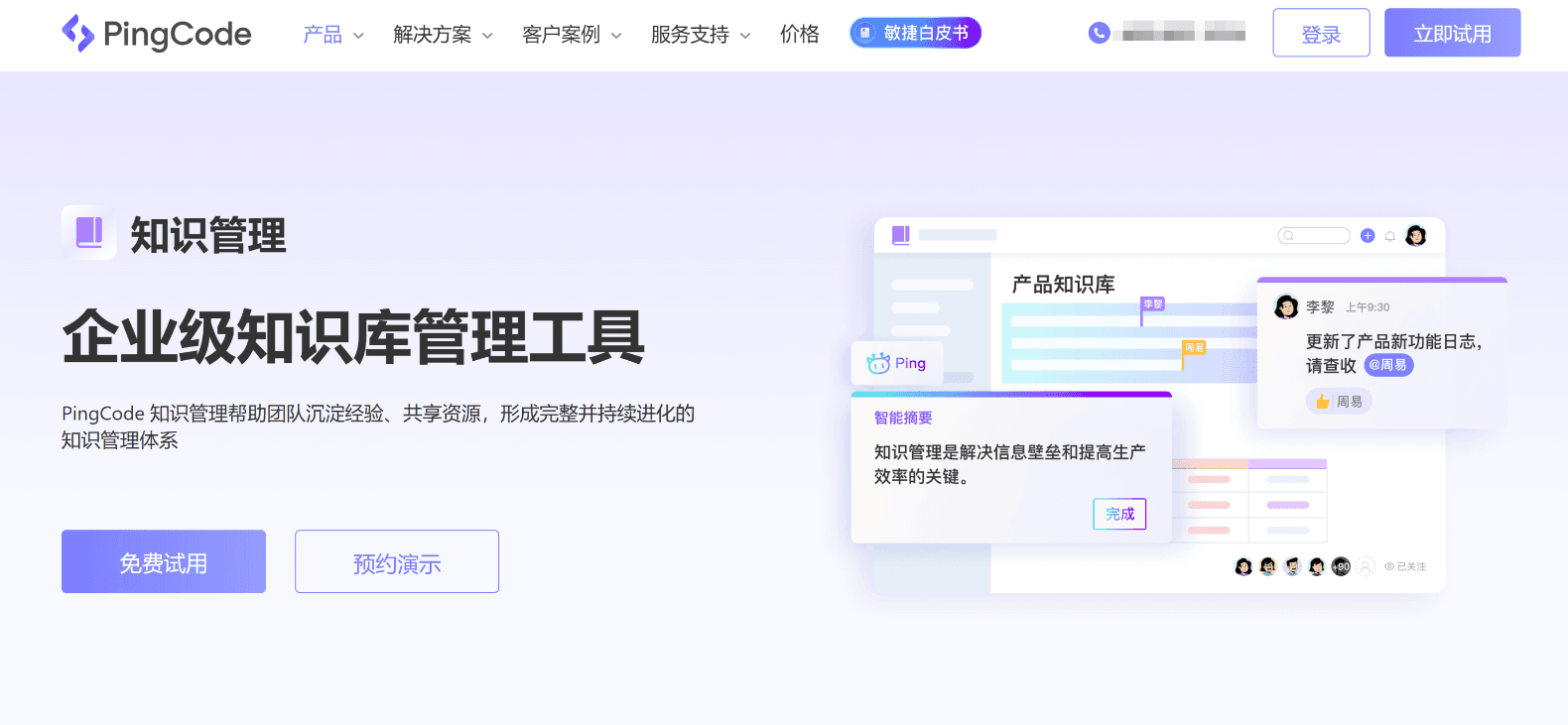This screenshot has height=725, width=1568.
Task: Click the 上午9:30 timestamp
Action: [x=1368, y=307]
